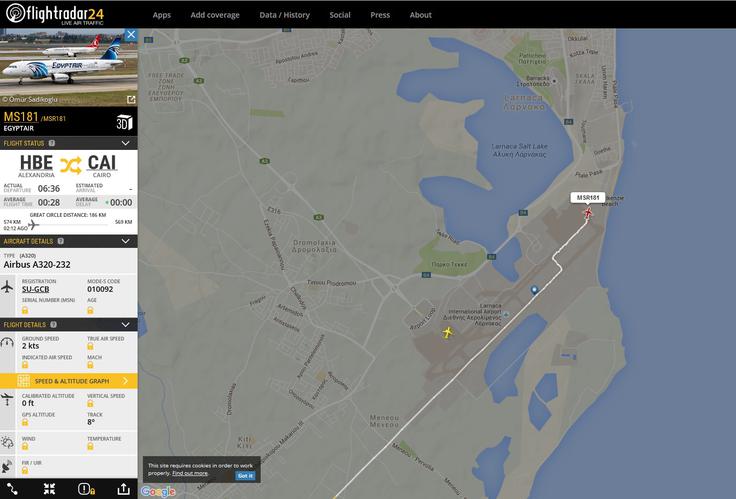Click the flightradar24 logo
Screen dimensions: 736x499
click(55, 14)
